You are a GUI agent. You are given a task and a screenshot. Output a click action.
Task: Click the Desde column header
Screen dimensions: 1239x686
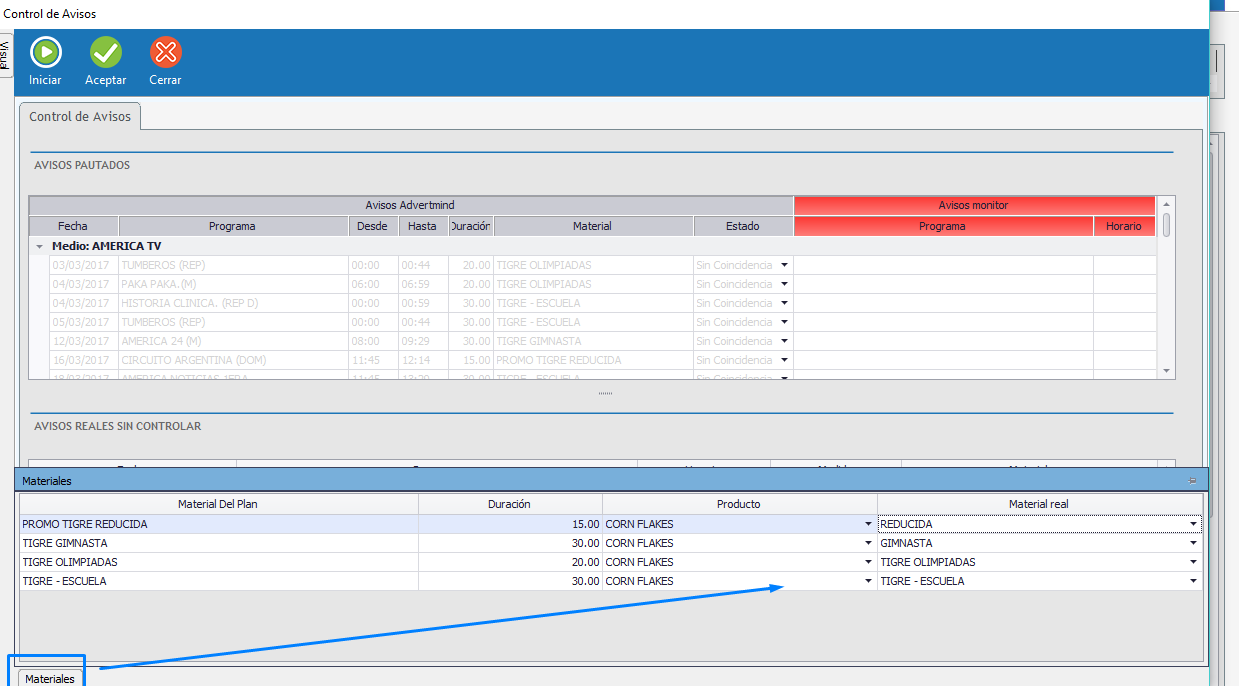pos(372,226)
